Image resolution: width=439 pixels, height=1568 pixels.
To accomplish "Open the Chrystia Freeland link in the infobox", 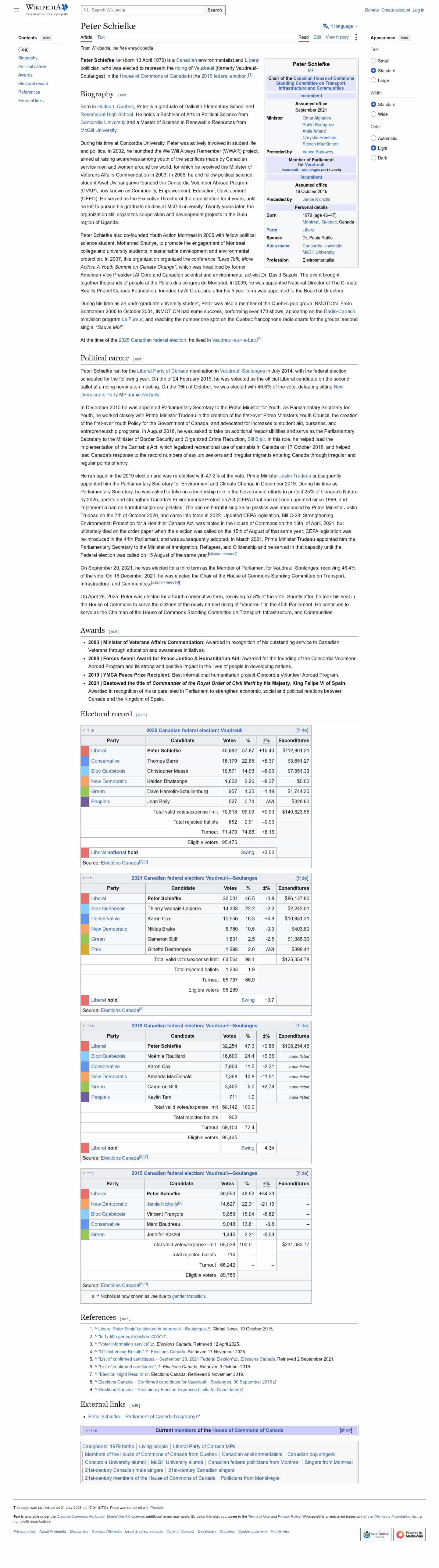I will [x=319, y=138].
